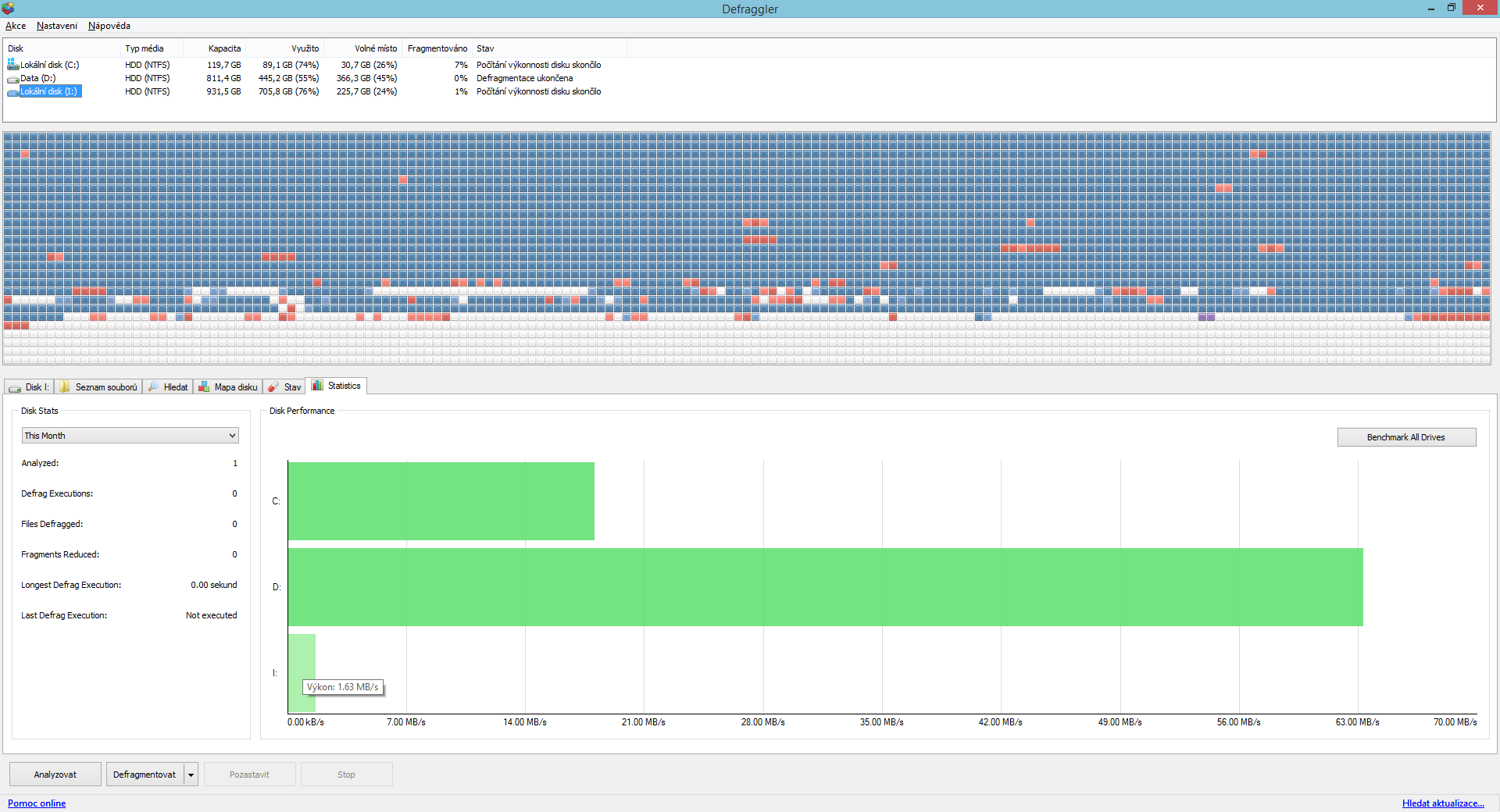Open the Pomoc online link
Screen dimensions: 1500x812
(x=37, y=803)
